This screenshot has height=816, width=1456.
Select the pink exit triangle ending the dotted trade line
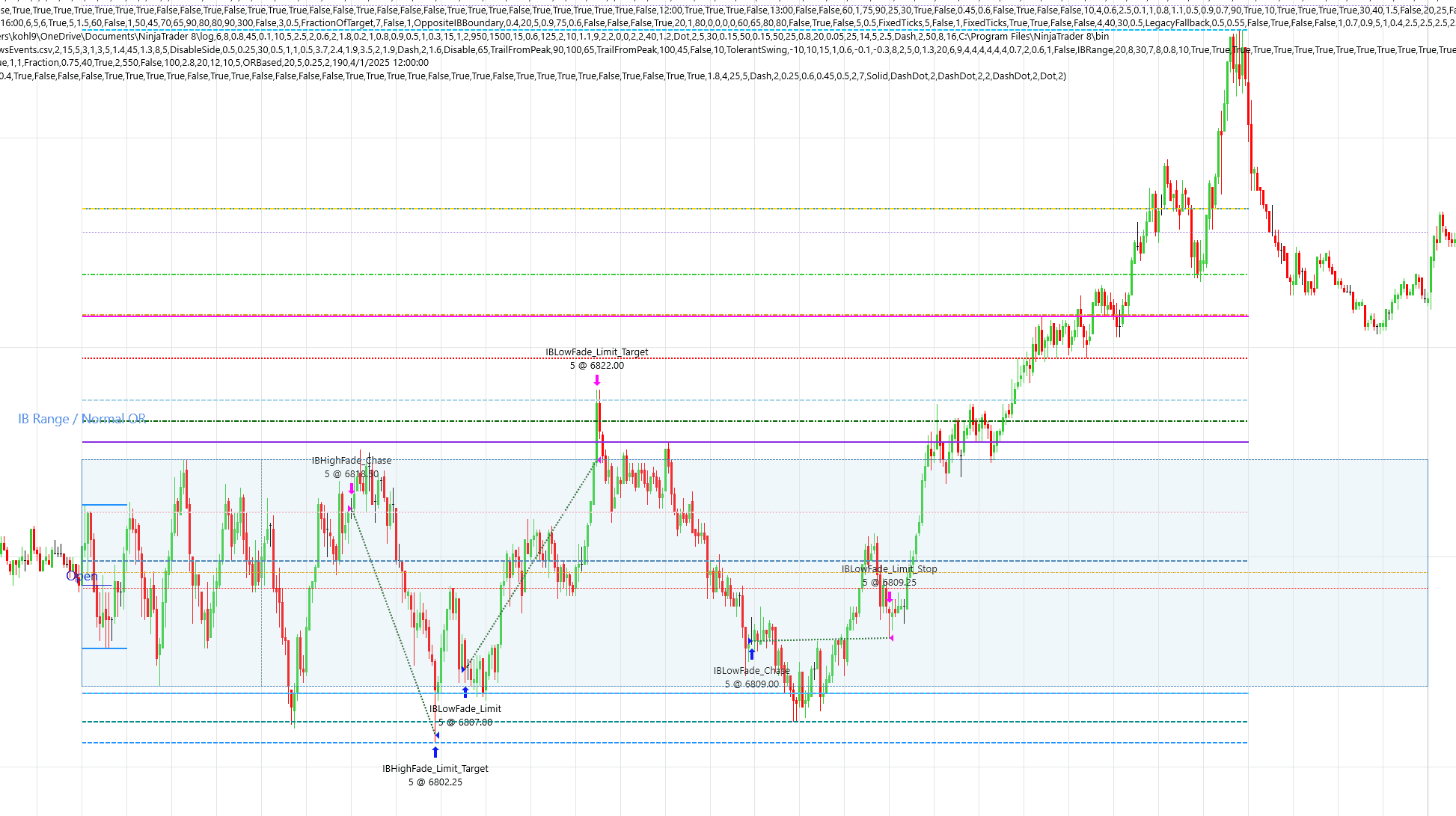(x=892, y=639)
